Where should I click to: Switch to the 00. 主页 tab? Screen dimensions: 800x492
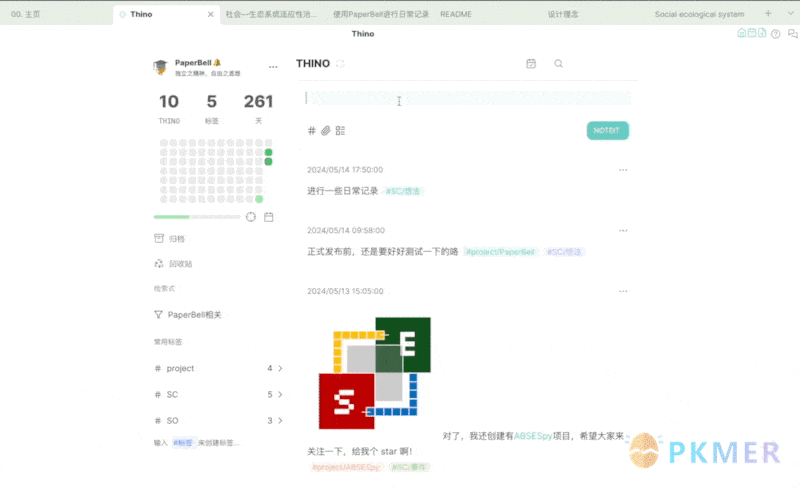point(26,14)
